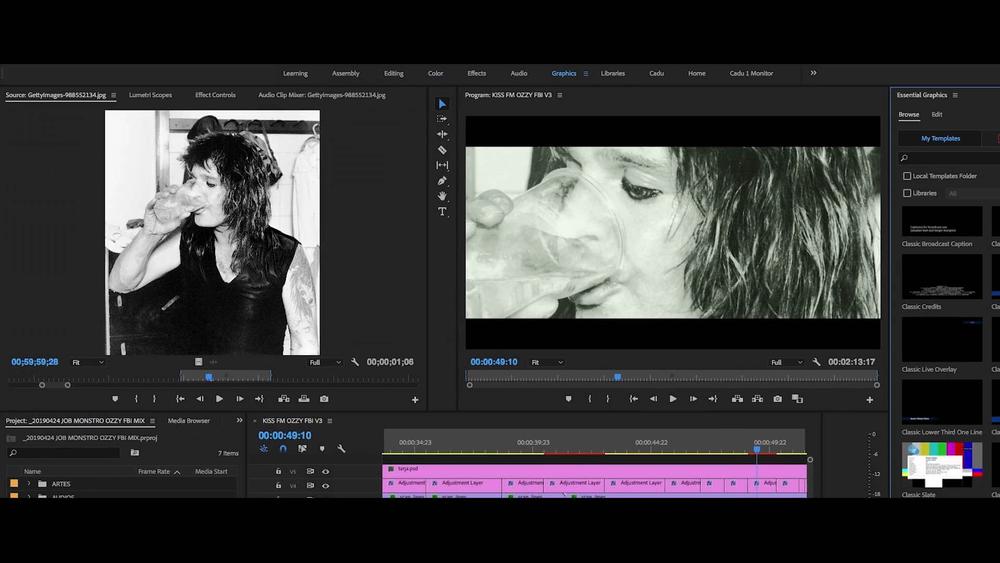Mark Out point in Program monitor
1000x563 pixels.
(x=608, y=399)
